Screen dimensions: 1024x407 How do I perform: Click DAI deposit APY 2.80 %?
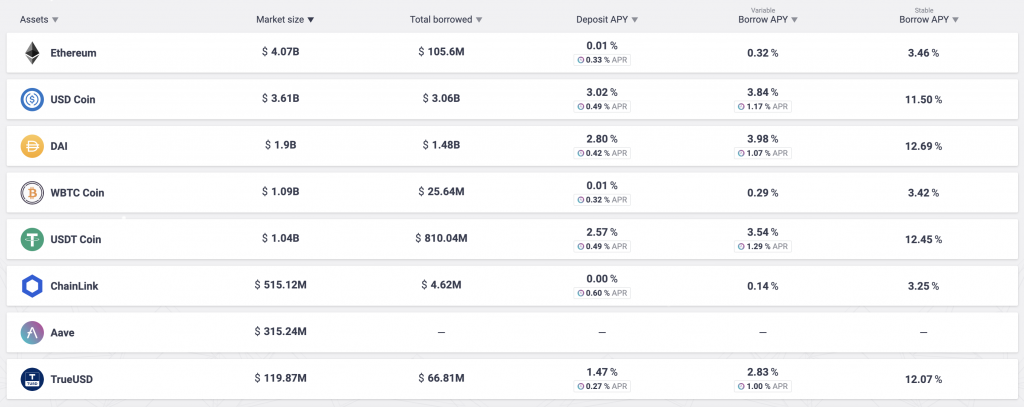pyautogui.click(x=601, y=138)
